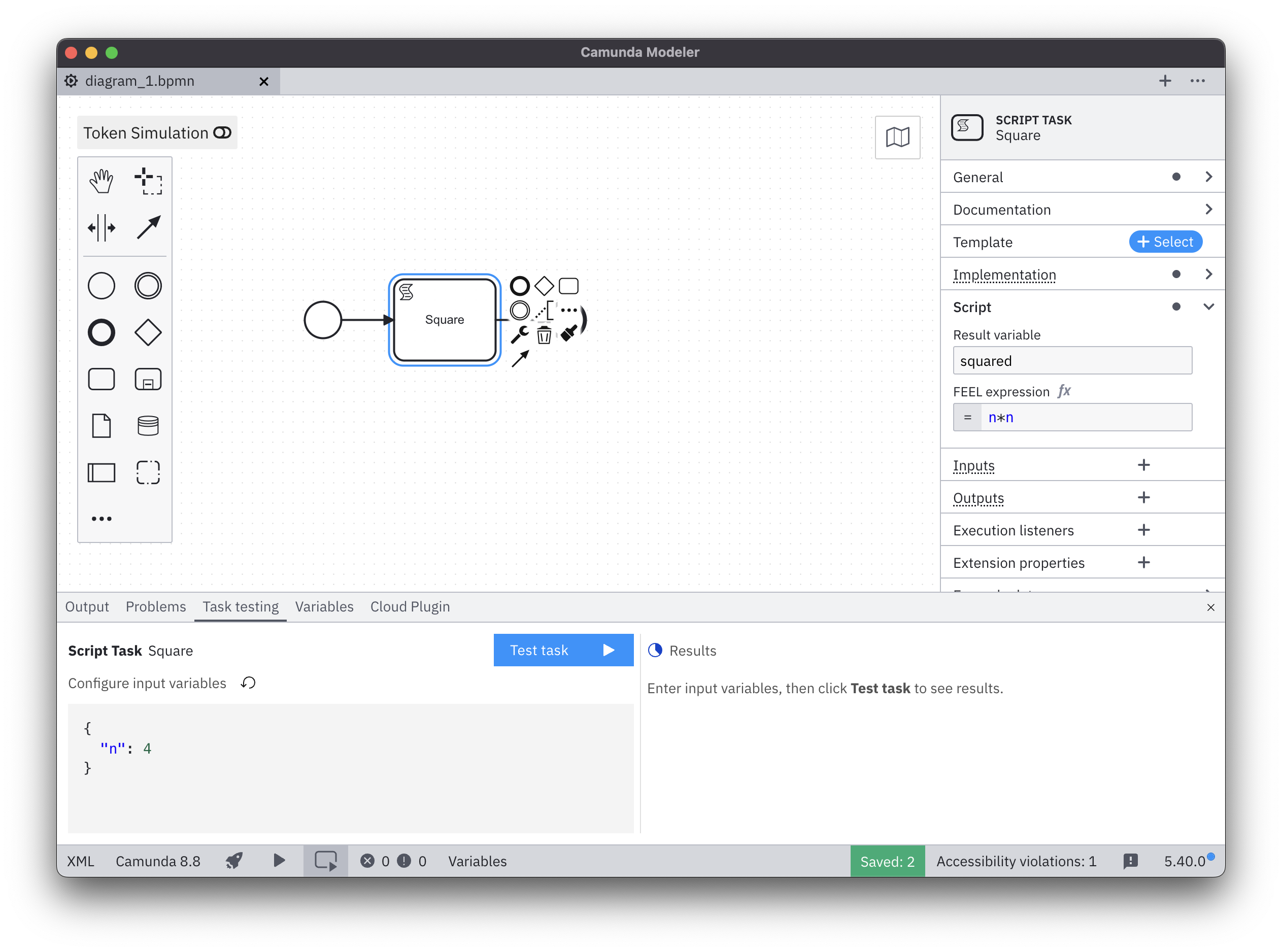This screenshot has width=1282, height=952.
Task: Pick the space tool
Action: pyautogui.click(x=102, y=228)
